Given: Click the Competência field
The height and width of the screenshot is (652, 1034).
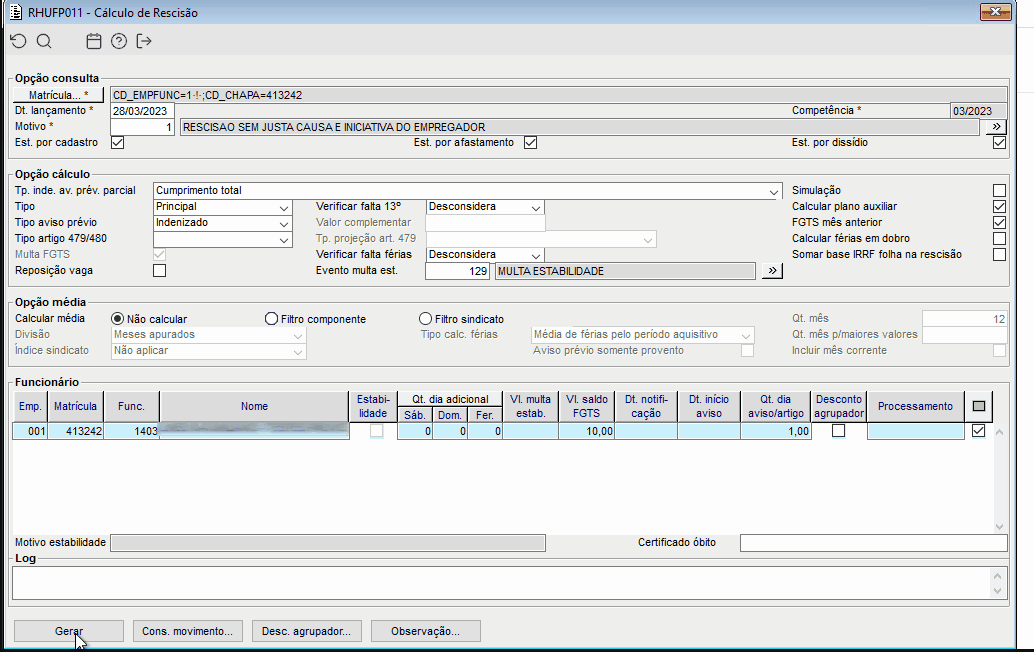Looking at the screenshot, I should pos(979,111).
